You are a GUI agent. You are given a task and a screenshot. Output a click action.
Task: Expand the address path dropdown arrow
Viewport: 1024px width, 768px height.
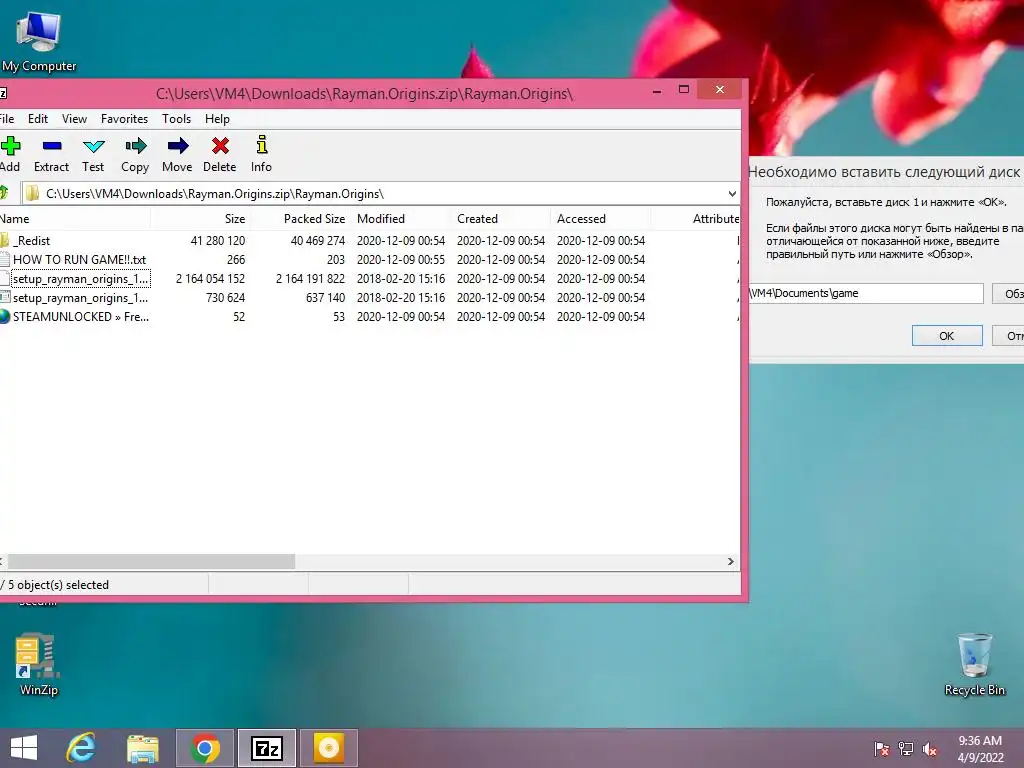732,194
